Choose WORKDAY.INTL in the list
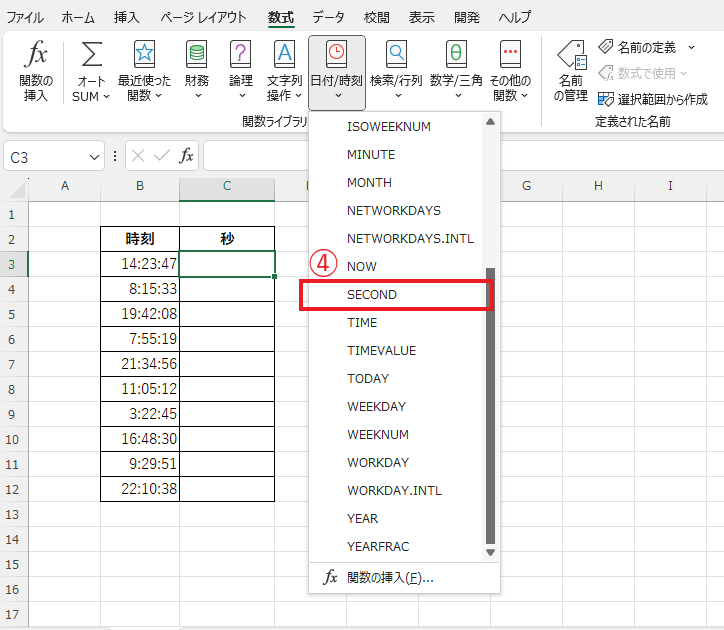Image resolution: width=724 pixels, height=630 pixels. pyautogui.click(x=394, y=491)
